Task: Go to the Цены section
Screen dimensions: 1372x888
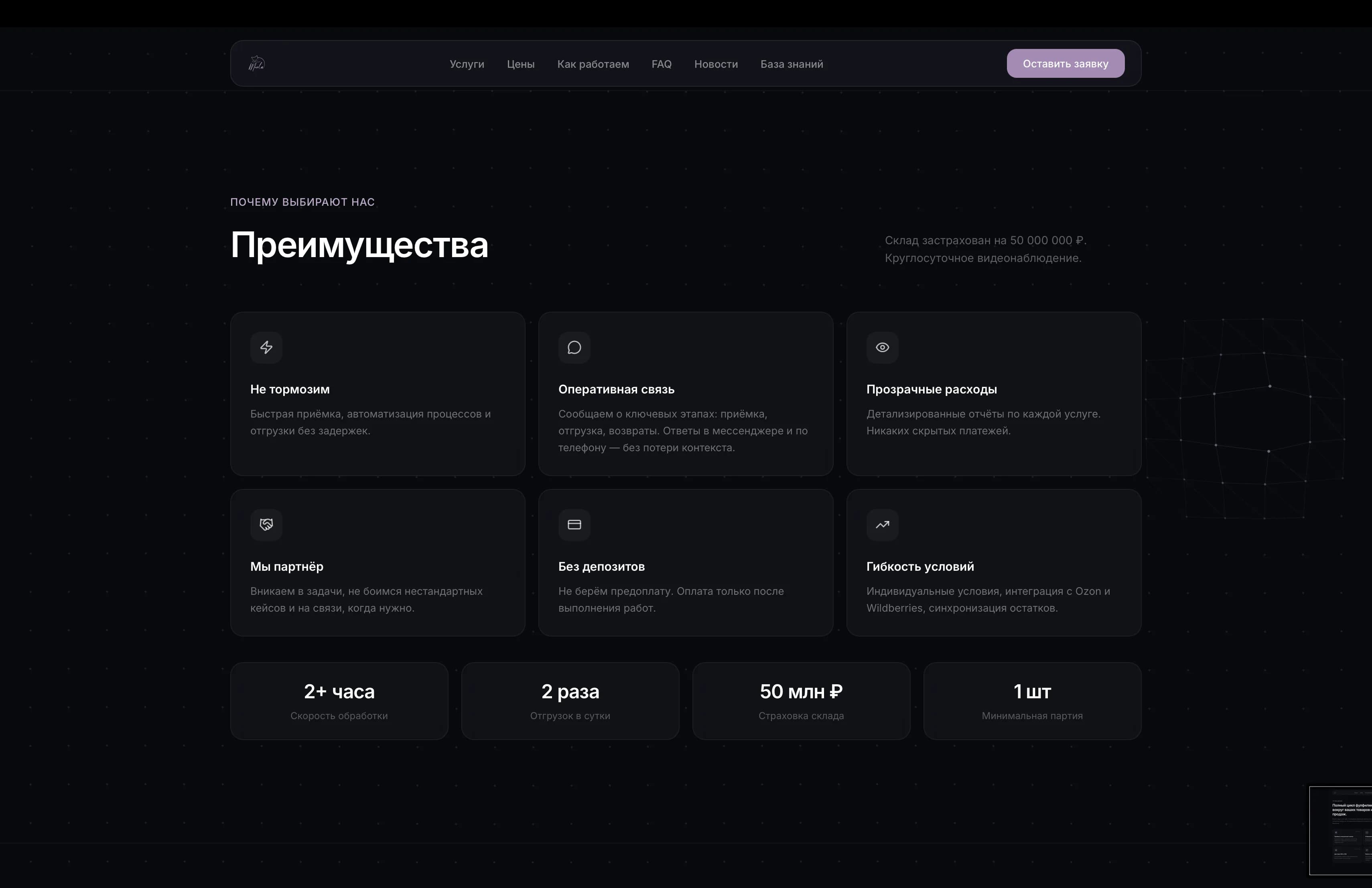Action: pyautogui.click(x=521, y=64)
